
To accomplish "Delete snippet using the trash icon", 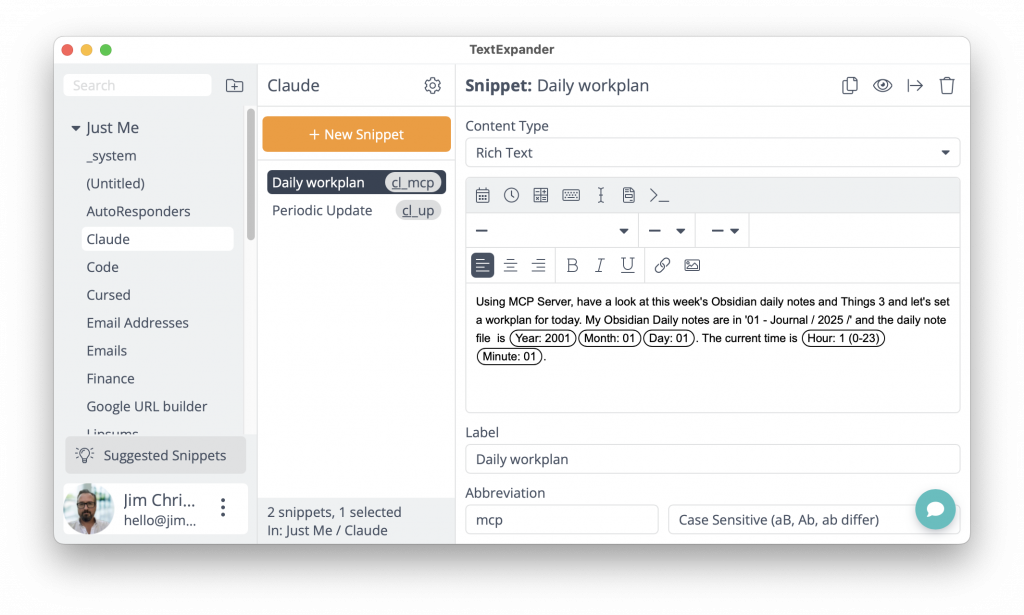I will click(x=947, y=86).
